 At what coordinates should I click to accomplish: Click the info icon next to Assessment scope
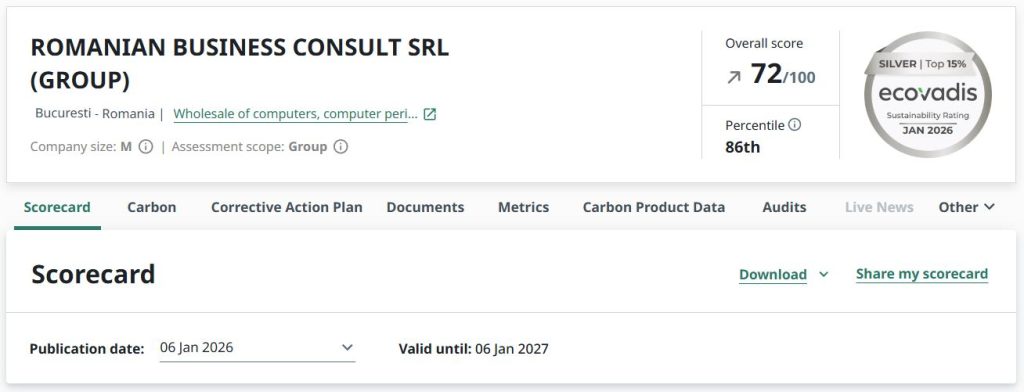click(340, 147)
